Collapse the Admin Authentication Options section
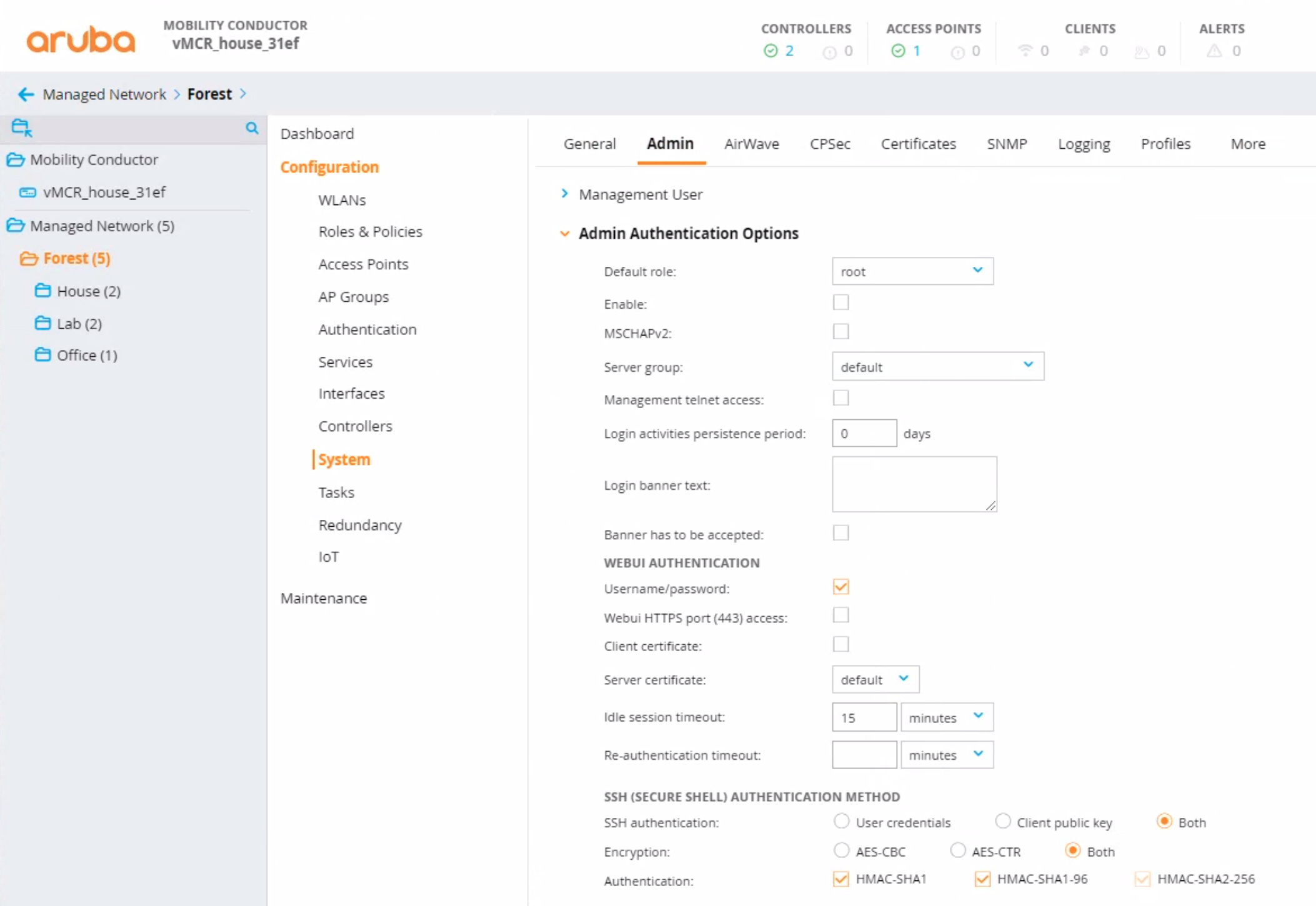This screenshot has width=1316, height=906. (x=564, y=233)
